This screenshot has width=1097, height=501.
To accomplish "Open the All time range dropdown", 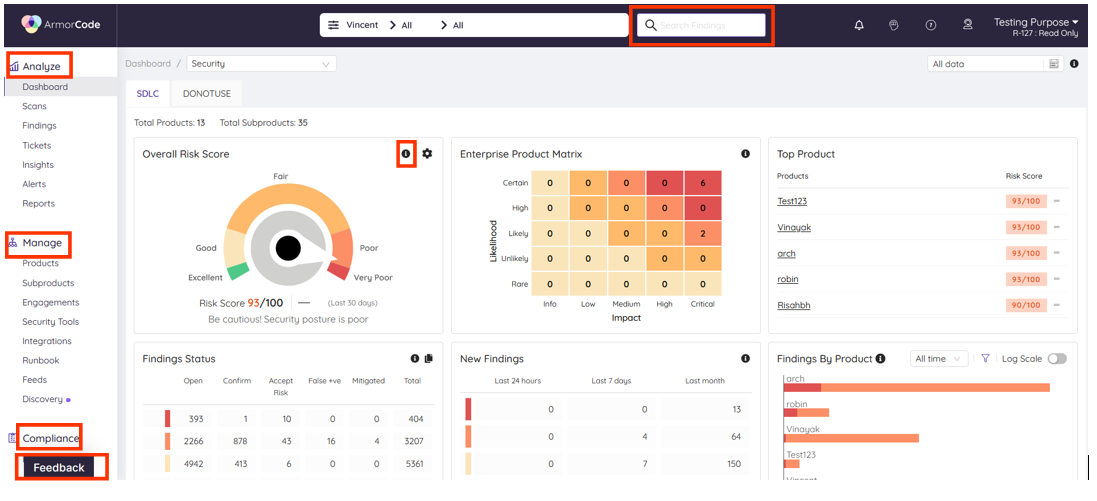I will click(x=939, y=358).
